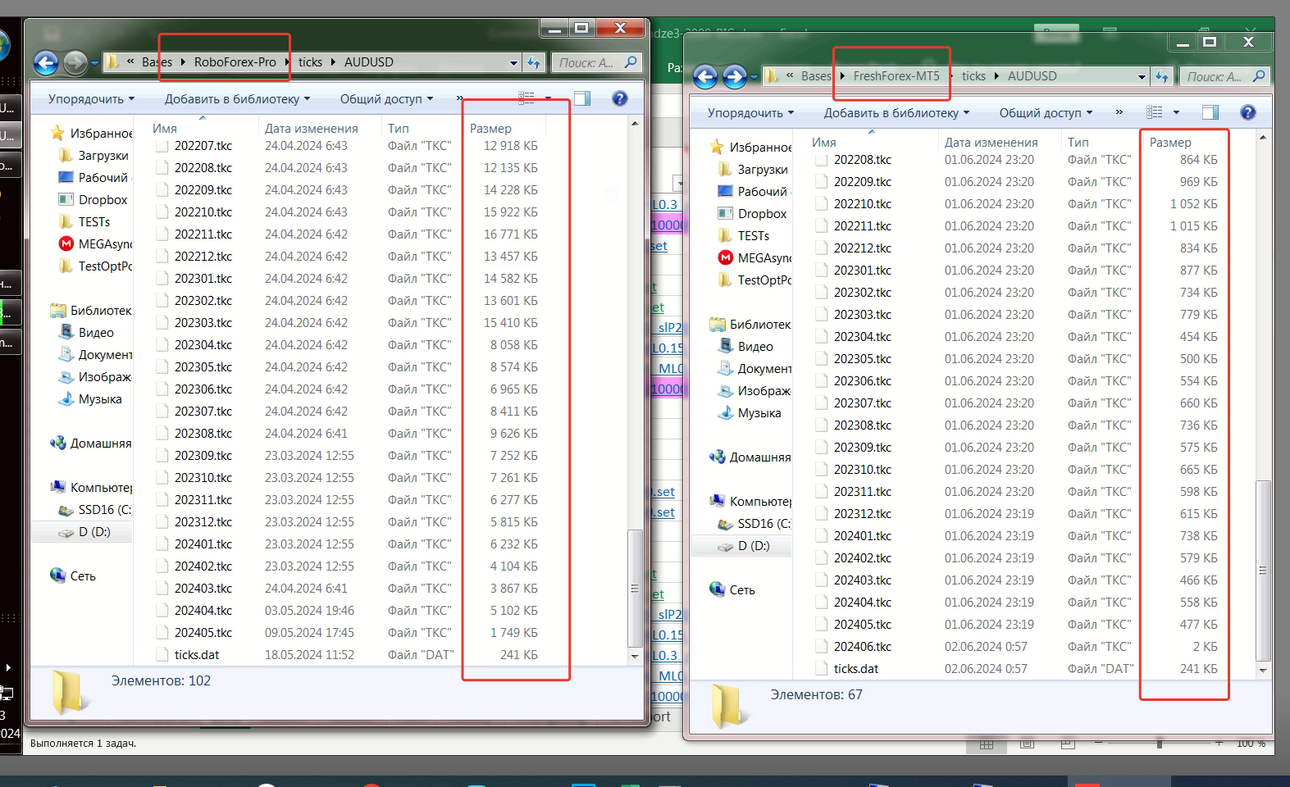Adjust zoom slider in background window
1290x787 pixels.
1160,744
